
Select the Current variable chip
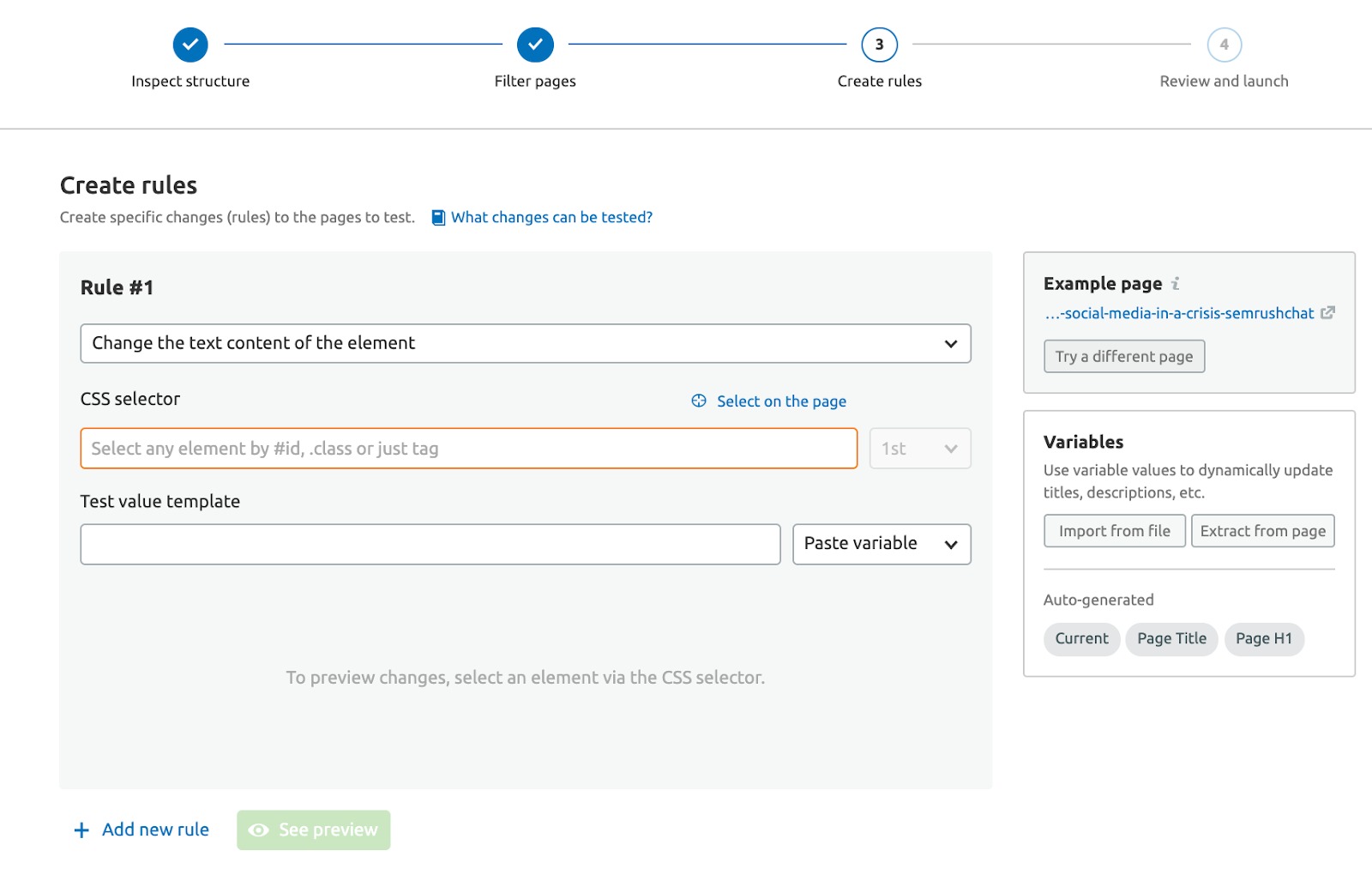click(1081, 639)
